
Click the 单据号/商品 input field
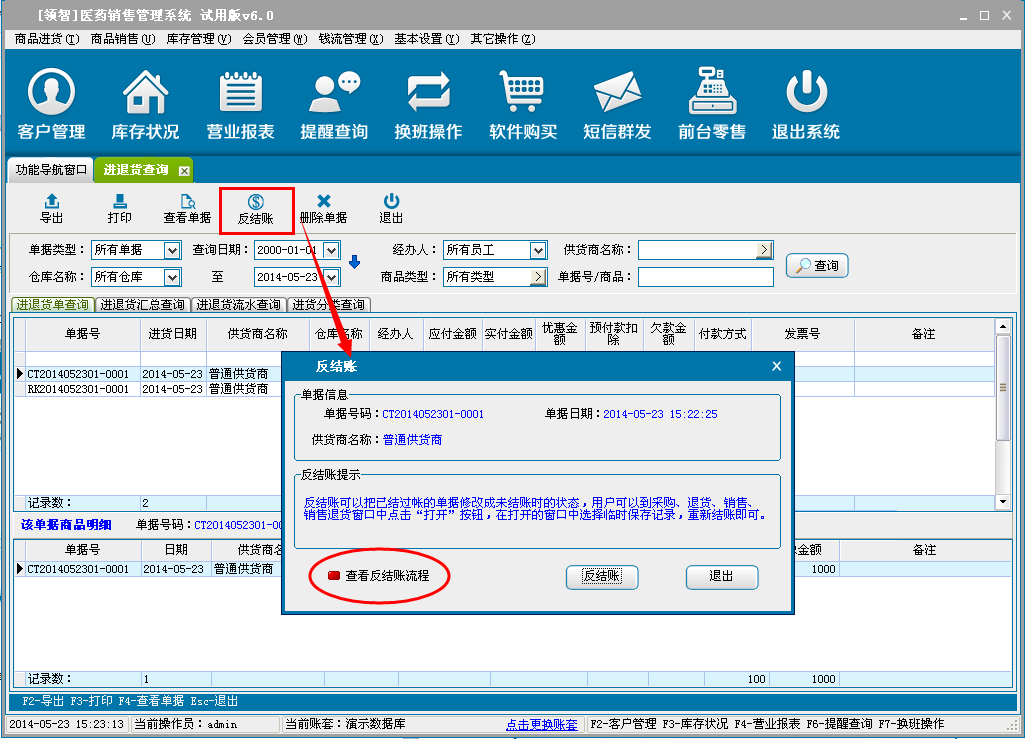point(705,277)
